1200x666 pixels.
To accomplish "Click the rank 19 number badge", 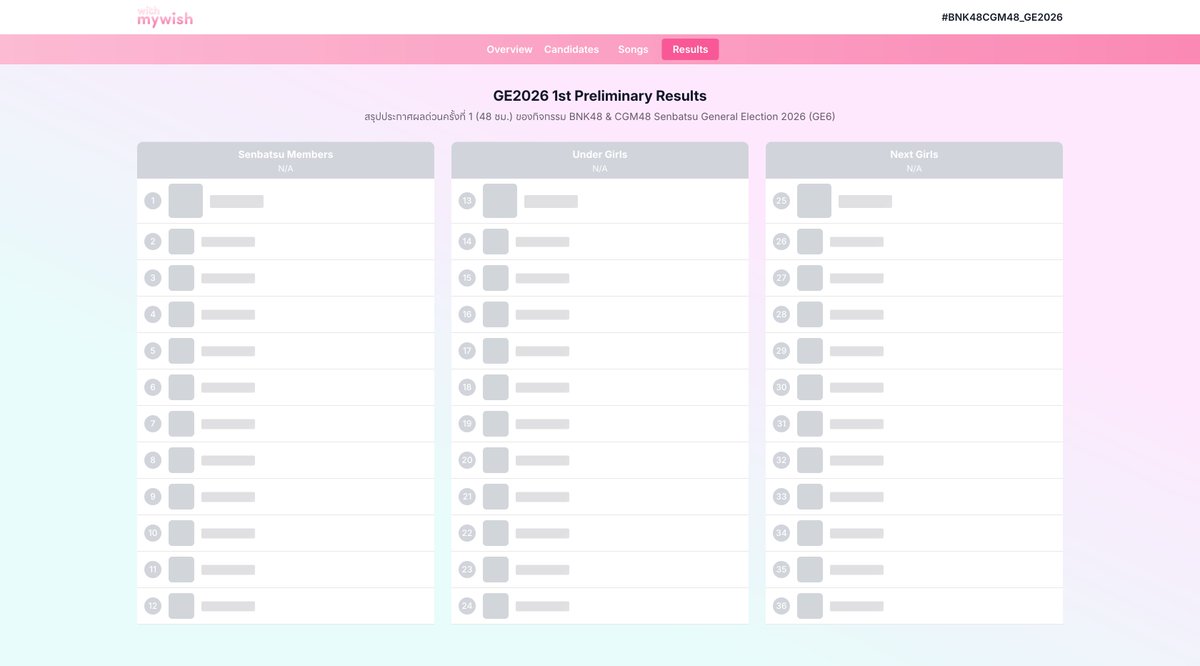I will [x=467, y=424].
